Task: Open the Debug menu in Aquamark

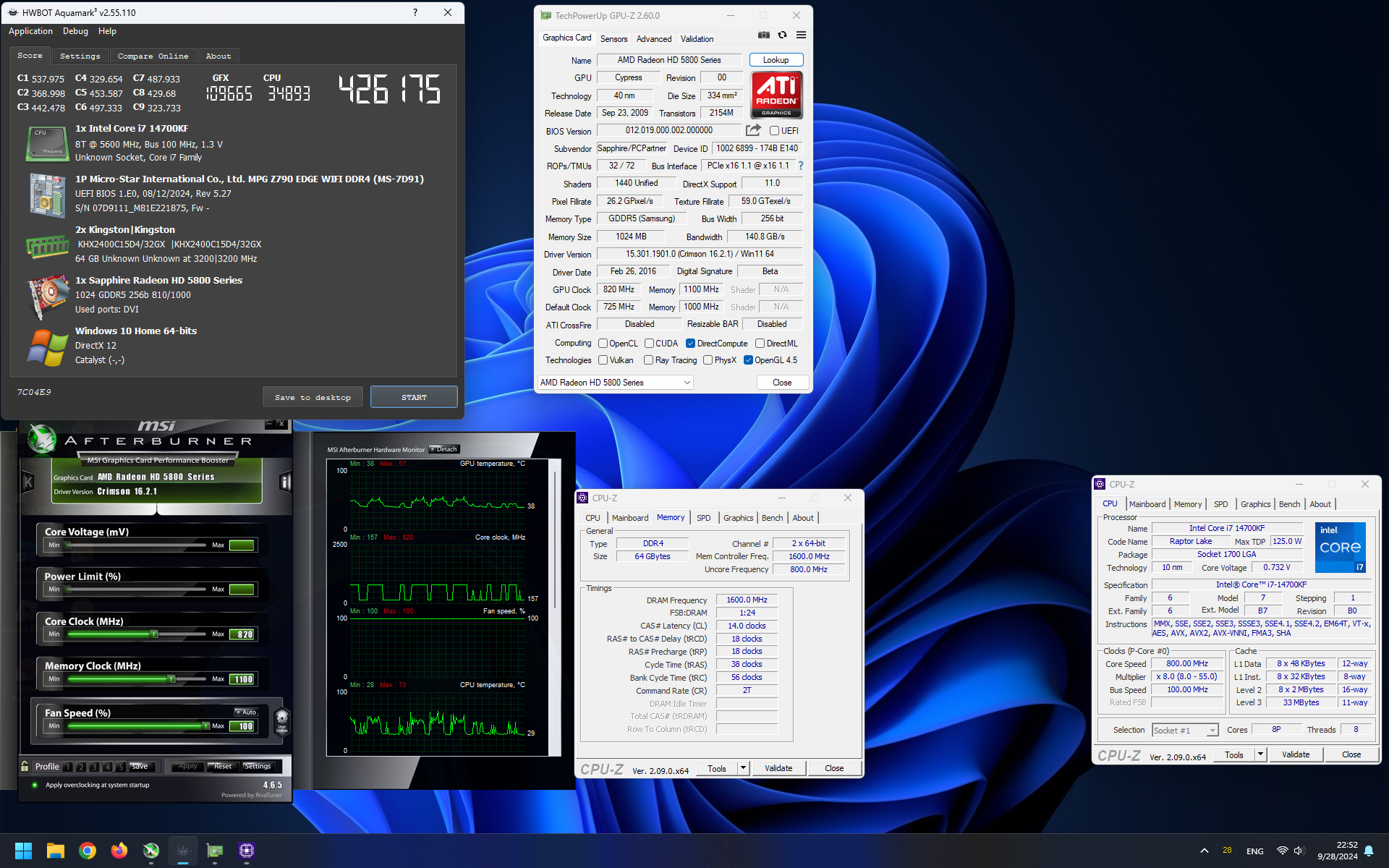Action: (x=75, y=31)
